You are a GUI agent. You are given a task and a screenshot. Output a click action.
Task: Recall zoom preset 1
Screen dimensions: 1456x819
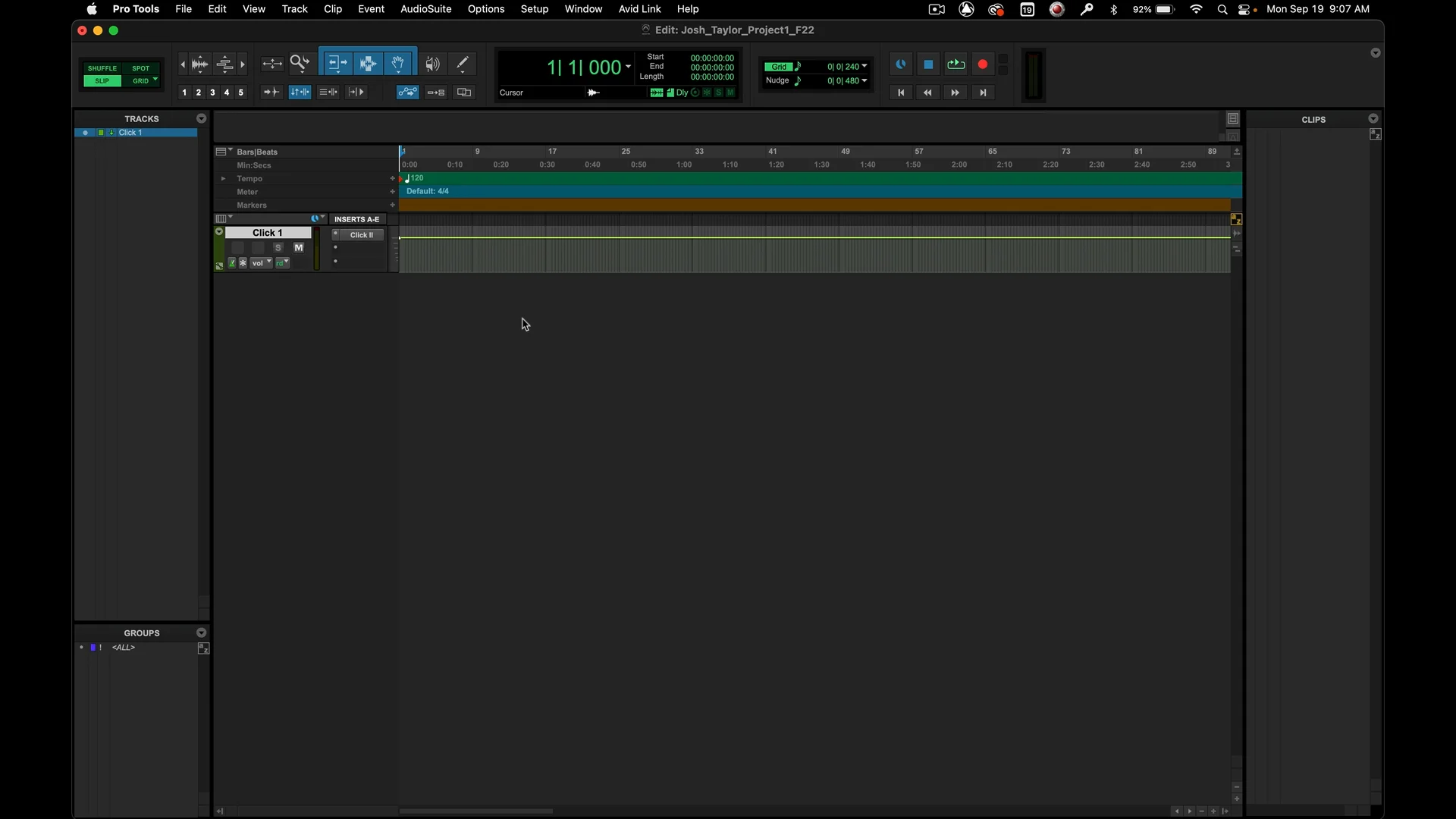pyautogui.click(x=184, y=93)
